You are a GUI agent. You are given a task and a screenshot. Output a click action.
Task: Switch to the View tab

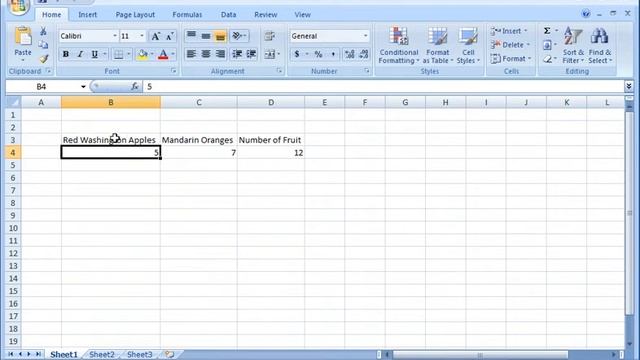[x=302, y=15]
